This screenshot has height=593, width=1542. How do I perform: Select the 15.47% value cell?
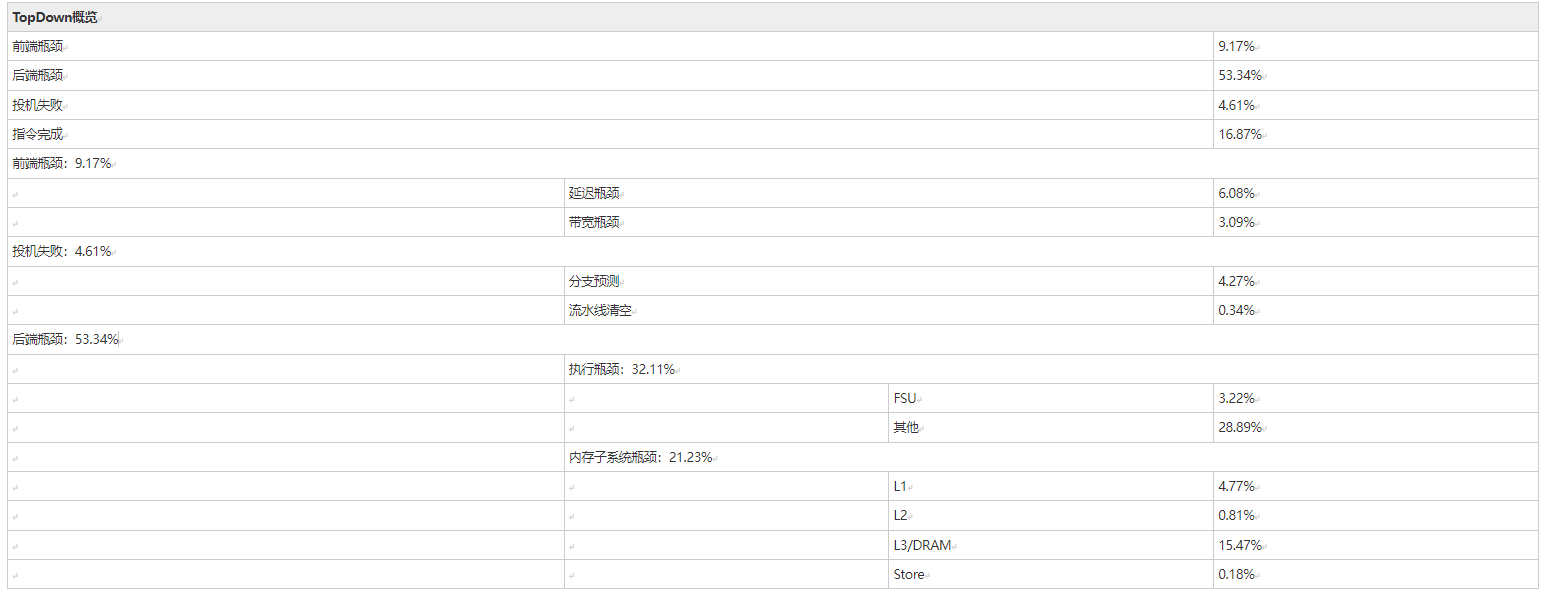1239,546
